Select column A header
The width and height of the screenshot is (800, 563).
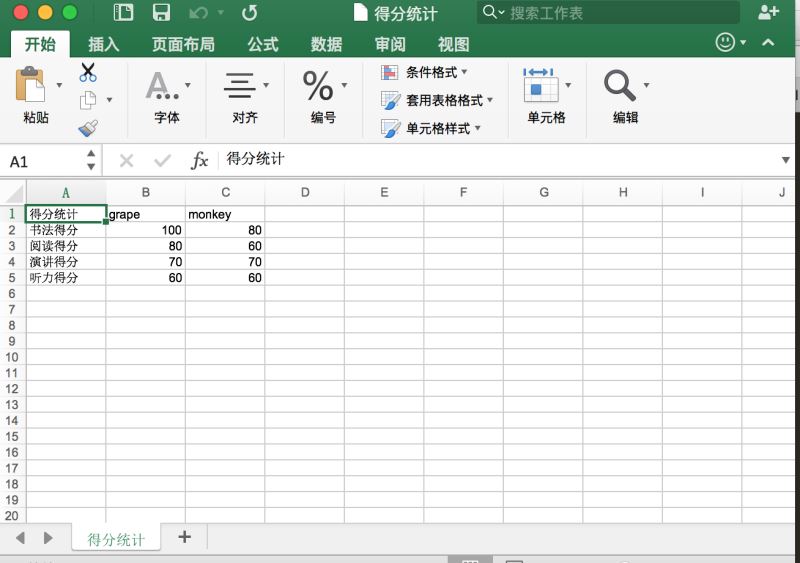tap(66, 192)
